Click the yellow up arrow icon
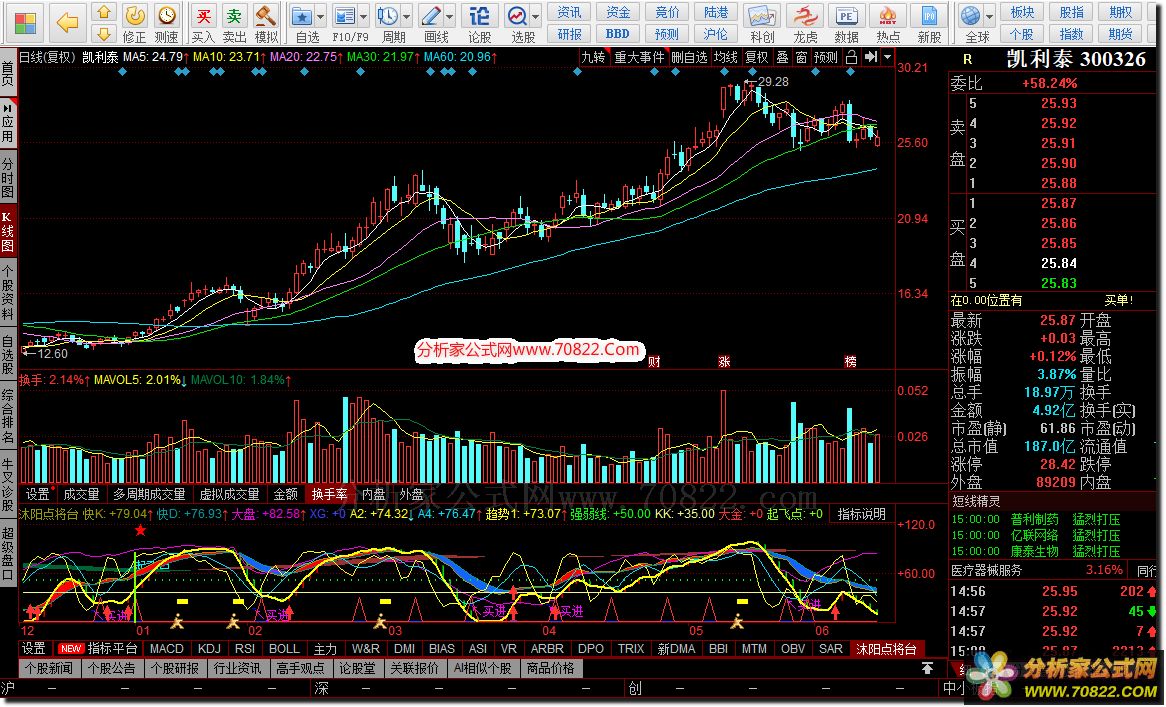Screen dimensions: 1166x707 (104, 12)
